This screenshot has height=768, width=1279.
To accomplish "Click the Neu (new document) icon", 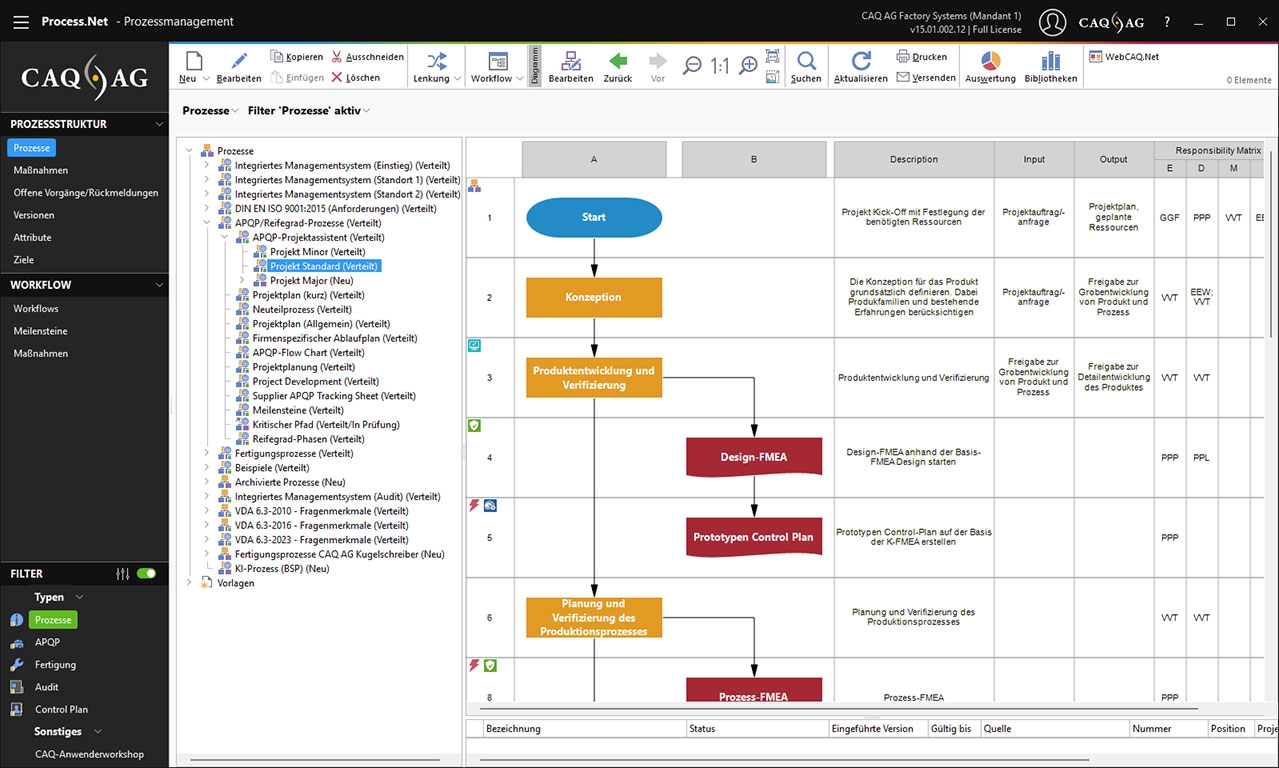I will point(194,61).
